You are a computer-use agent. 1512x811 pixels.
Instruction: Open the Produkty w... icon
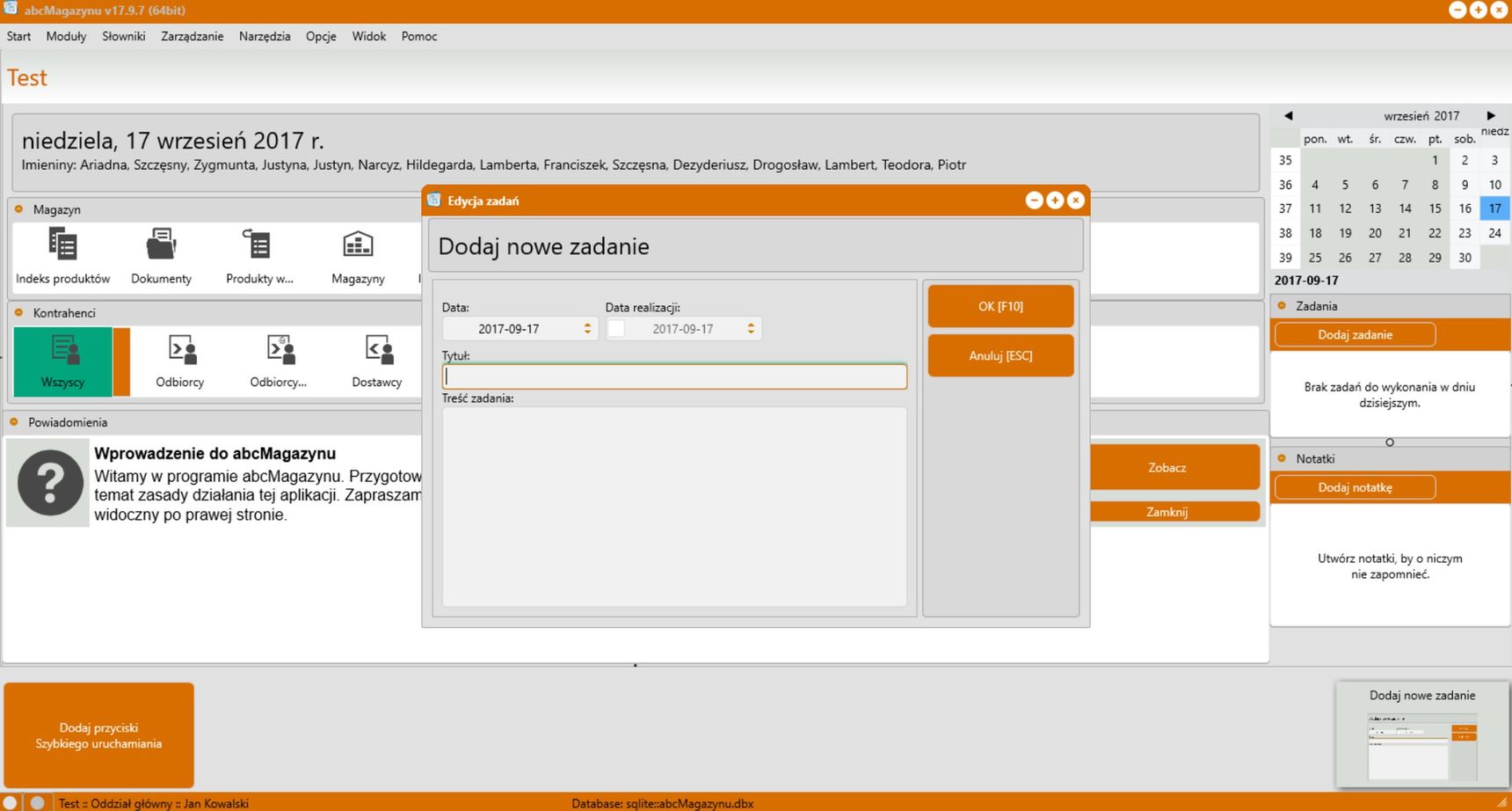tap(259, 255)
